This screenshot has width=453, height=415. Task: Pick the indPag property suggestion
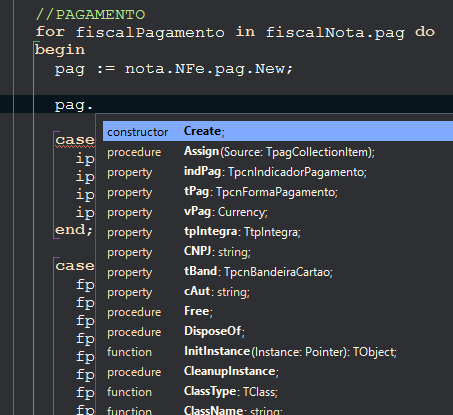[x=278, y=172]
